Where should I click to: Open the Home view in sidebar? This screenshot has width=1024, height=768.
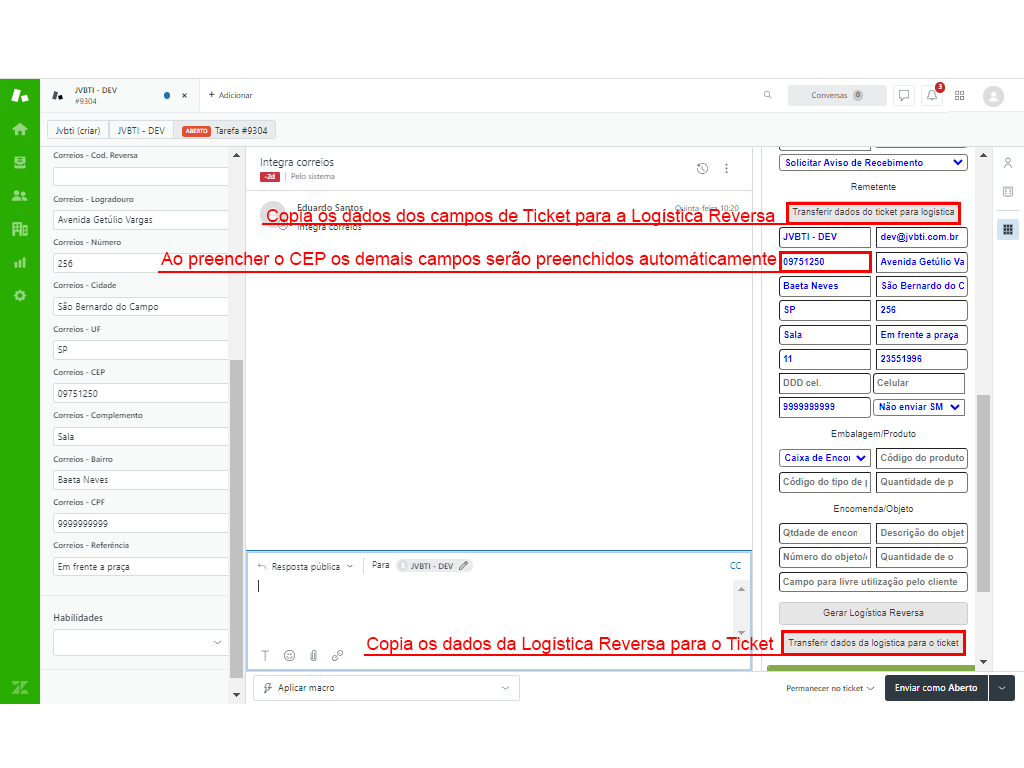pyautogui.click(x=19, y=129)
